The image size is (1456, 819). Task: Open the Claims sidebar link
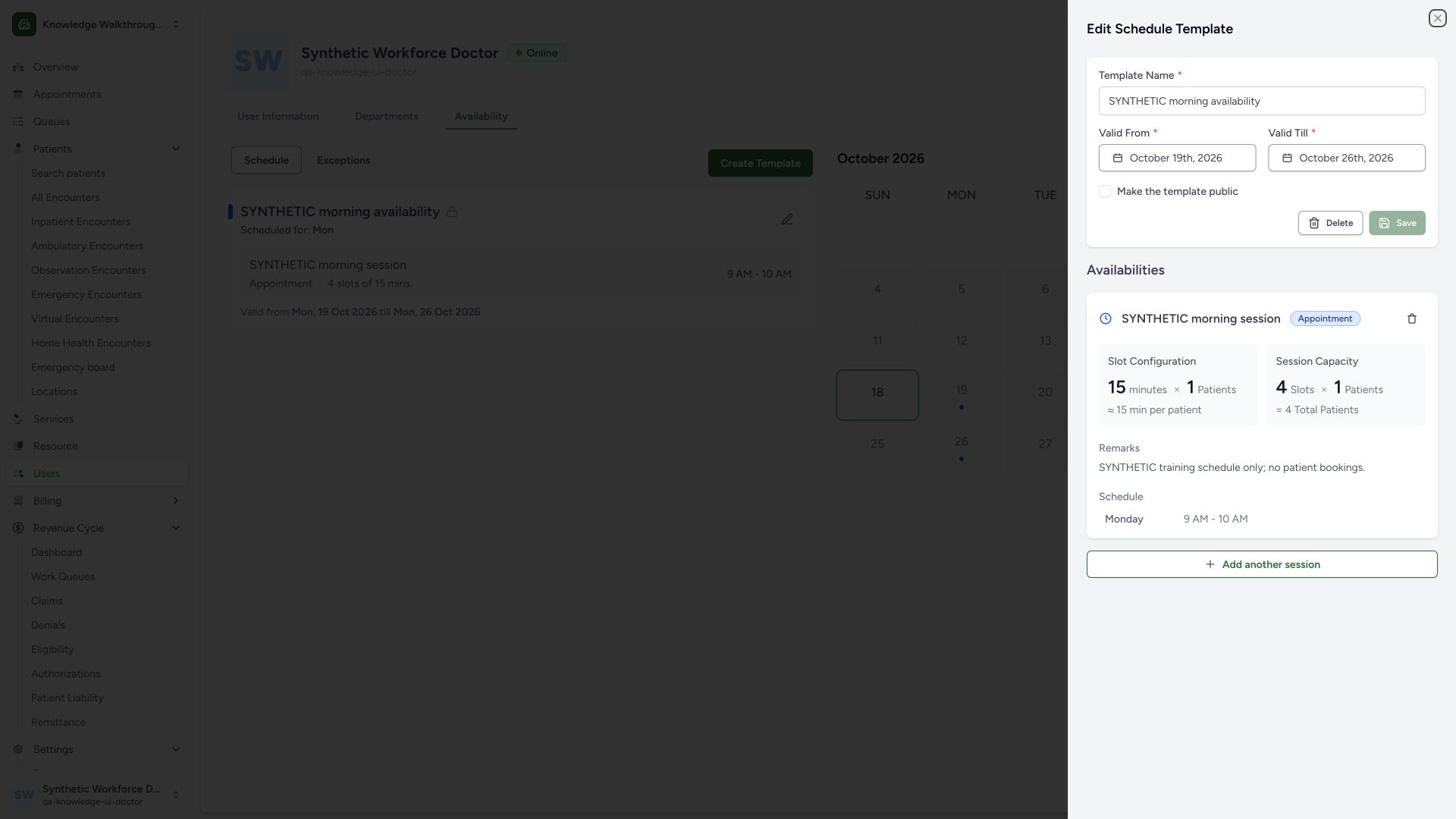pyautogui.click(x=47, y=601)
